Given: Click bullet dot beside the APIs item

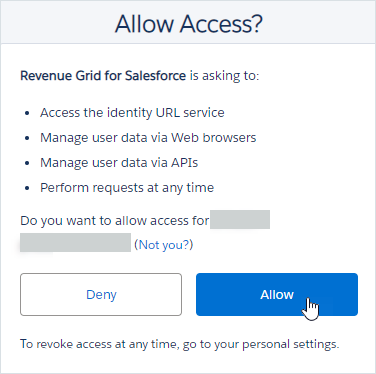Looking at the screenshot, I should pyautogui.click(x=27, y=163).
